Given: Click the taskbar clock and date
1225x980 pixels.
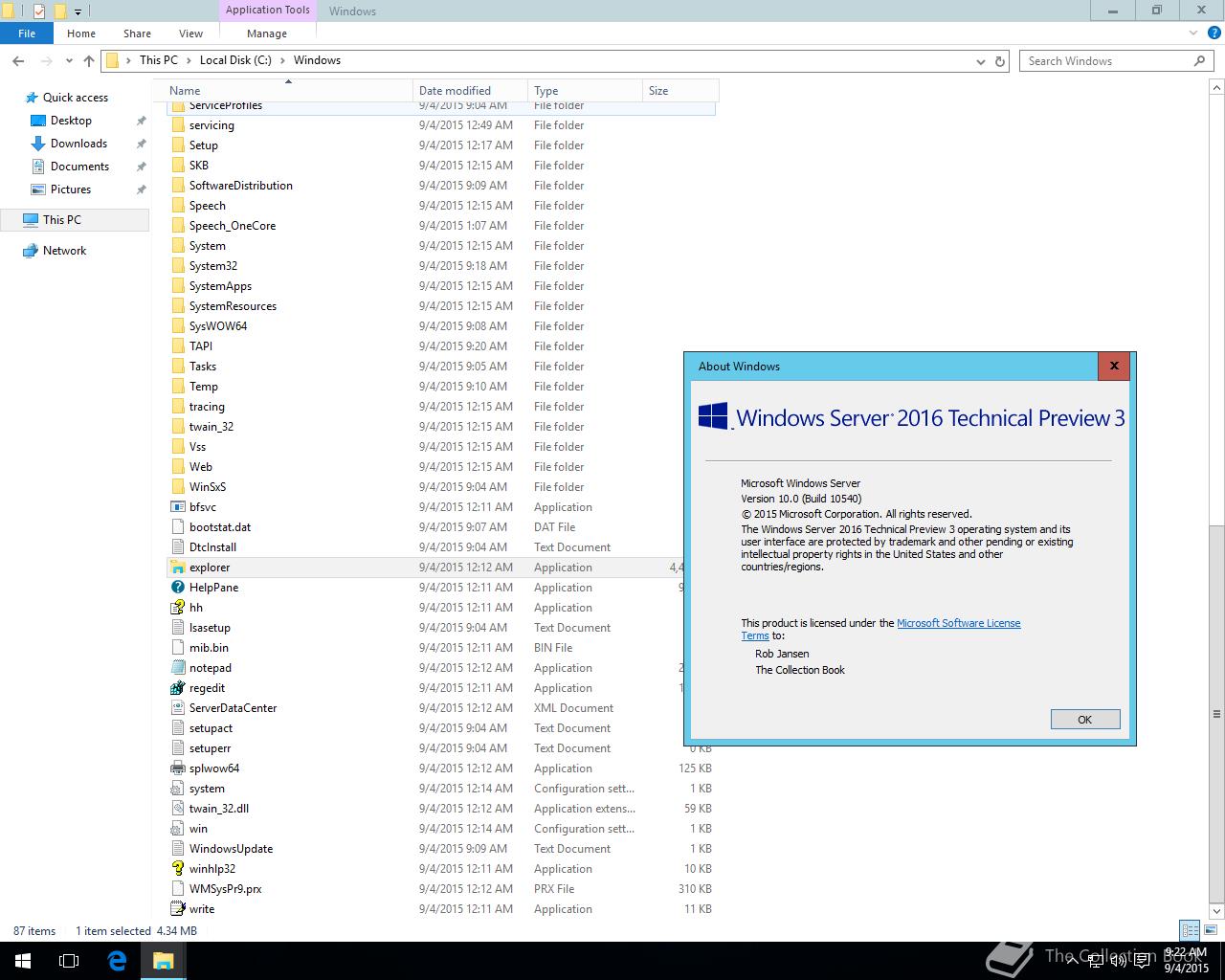Looking at the screenshot, I should coord(1187,961).
